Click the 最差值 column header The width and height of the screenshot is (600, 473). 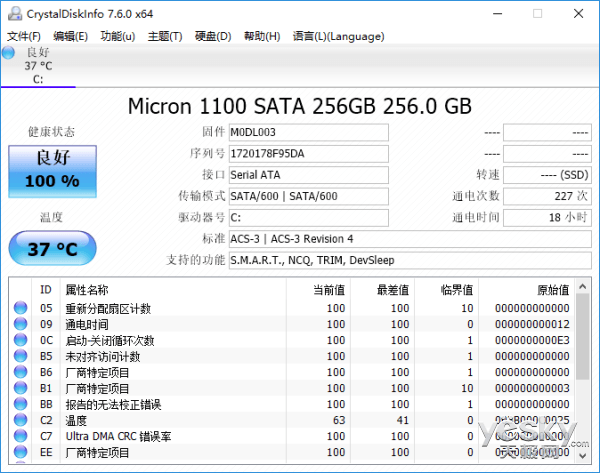[x=382, y=290]
